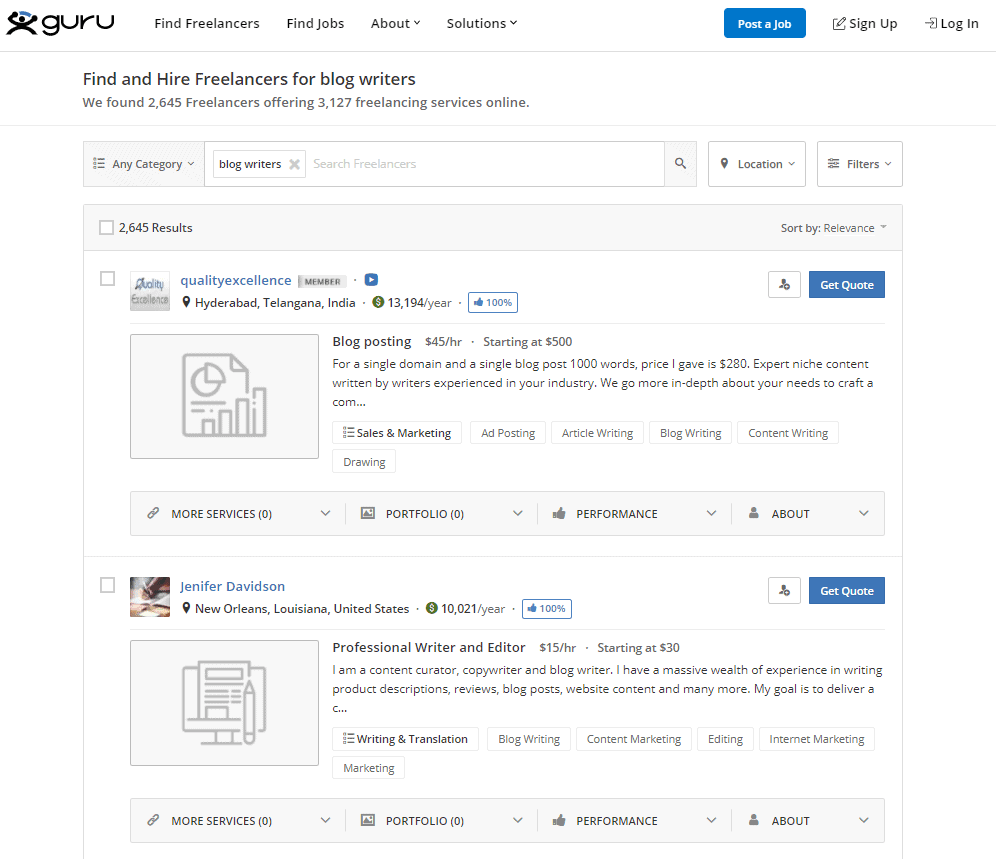
Task: Click the Article Writing skill tag
Action: pos(597,433)
